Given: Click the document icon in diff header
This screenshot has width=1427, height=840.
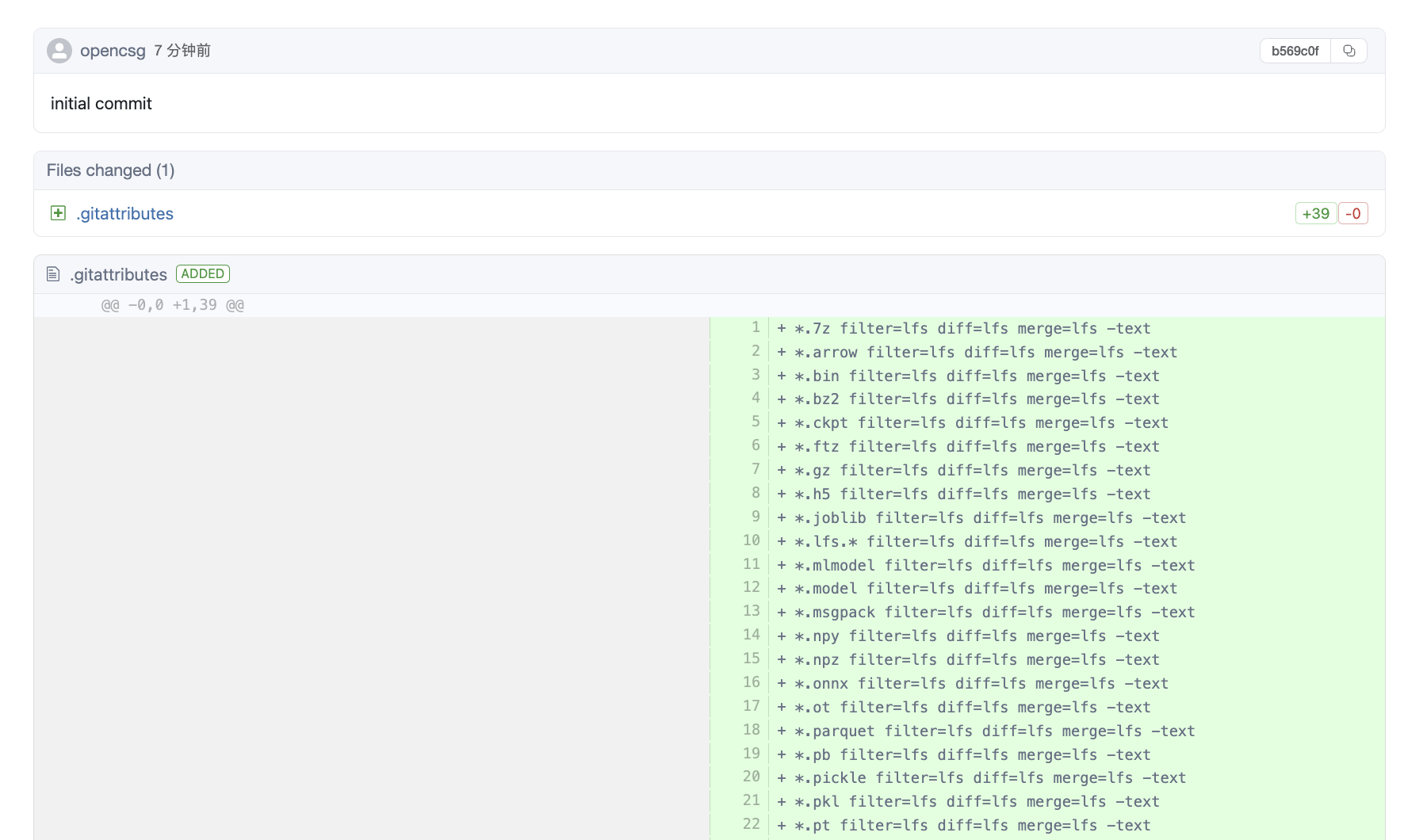Looking at the screenshot, I should [x=53, y=274].
